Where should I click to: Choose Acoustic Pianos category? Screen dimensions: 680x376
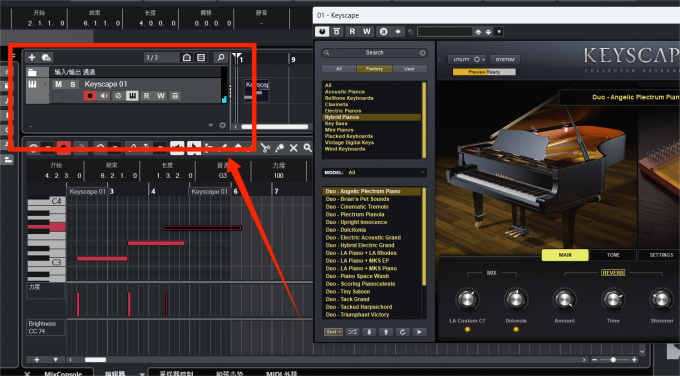tap(345, 92)
